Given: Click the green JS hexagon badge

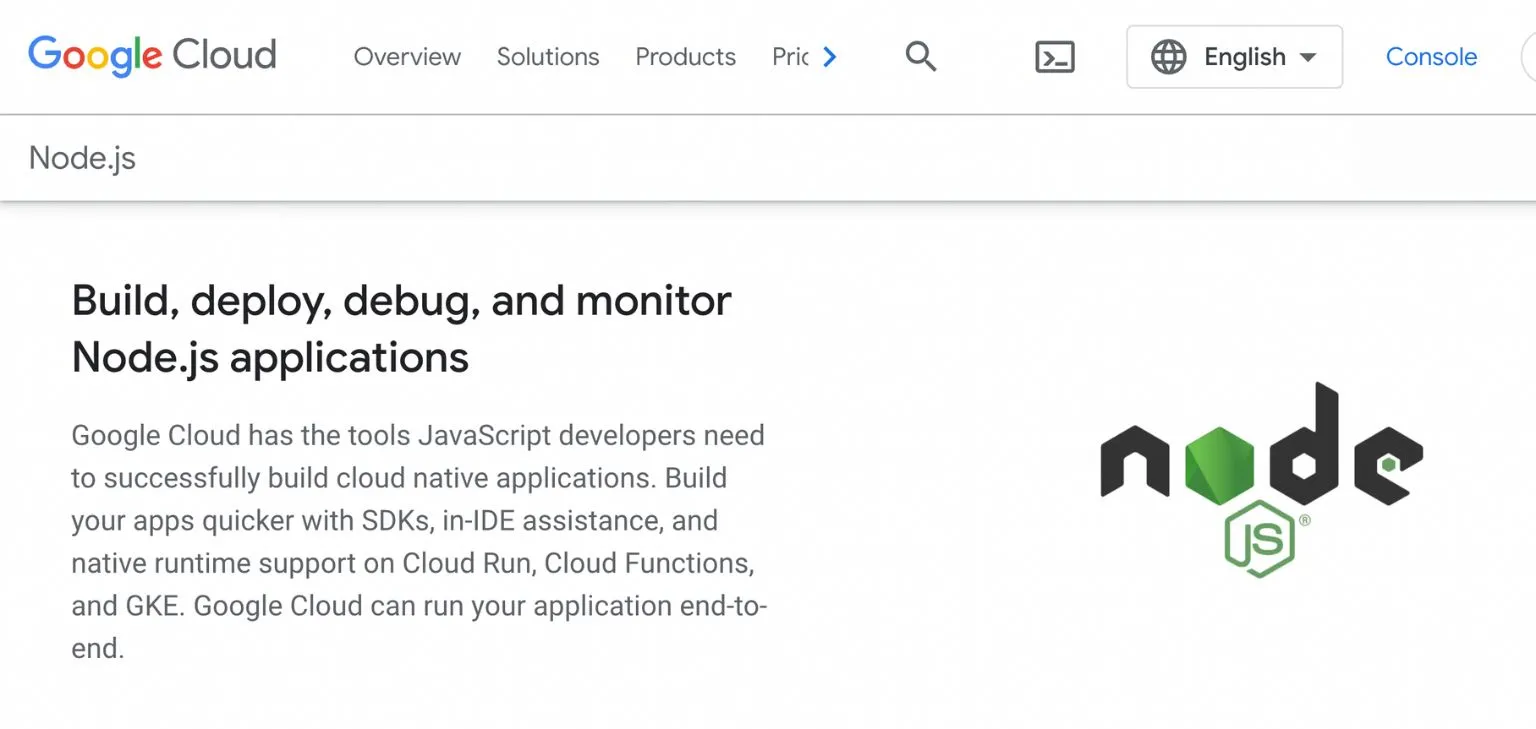Looking at the screenshot, I should 1259,540.
